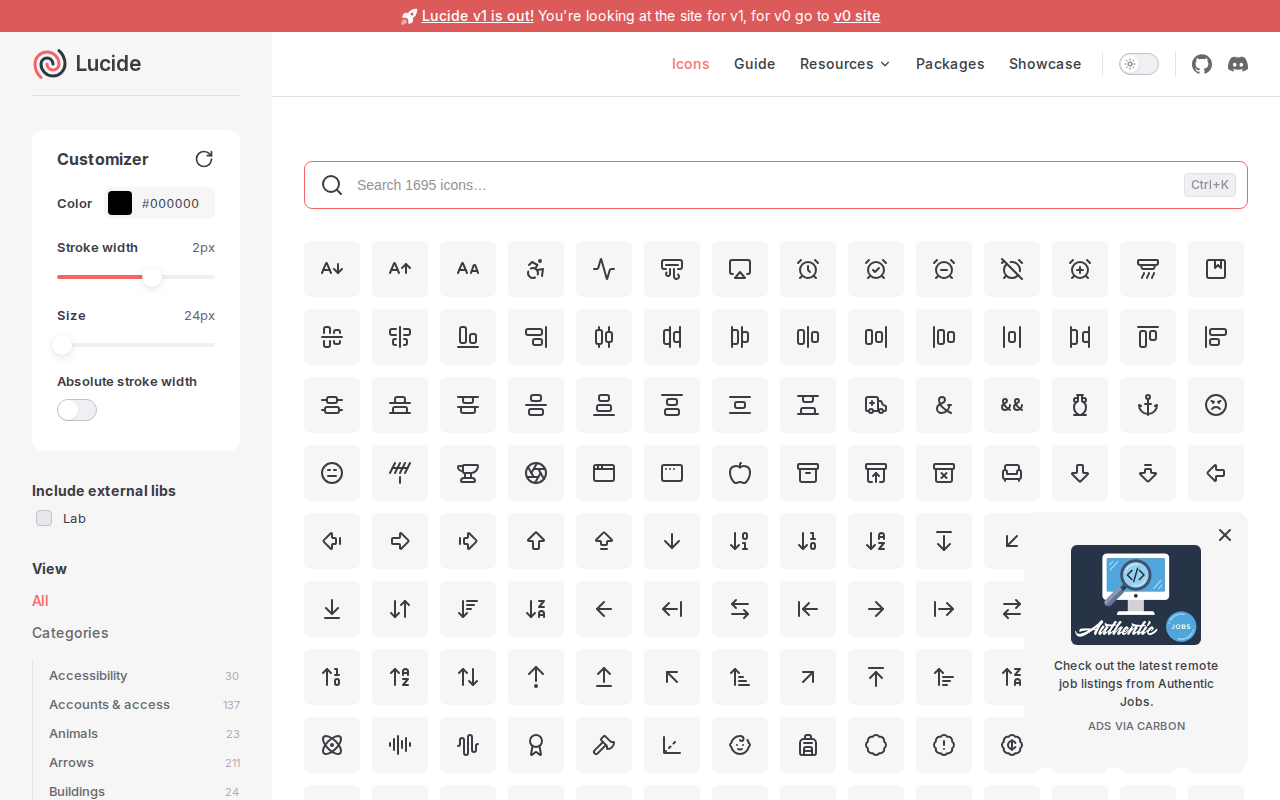Viewport: 1280px width, 800px height.
Task: Click the Ctrl+K shortcut badge
Action: coord(1210,185)
